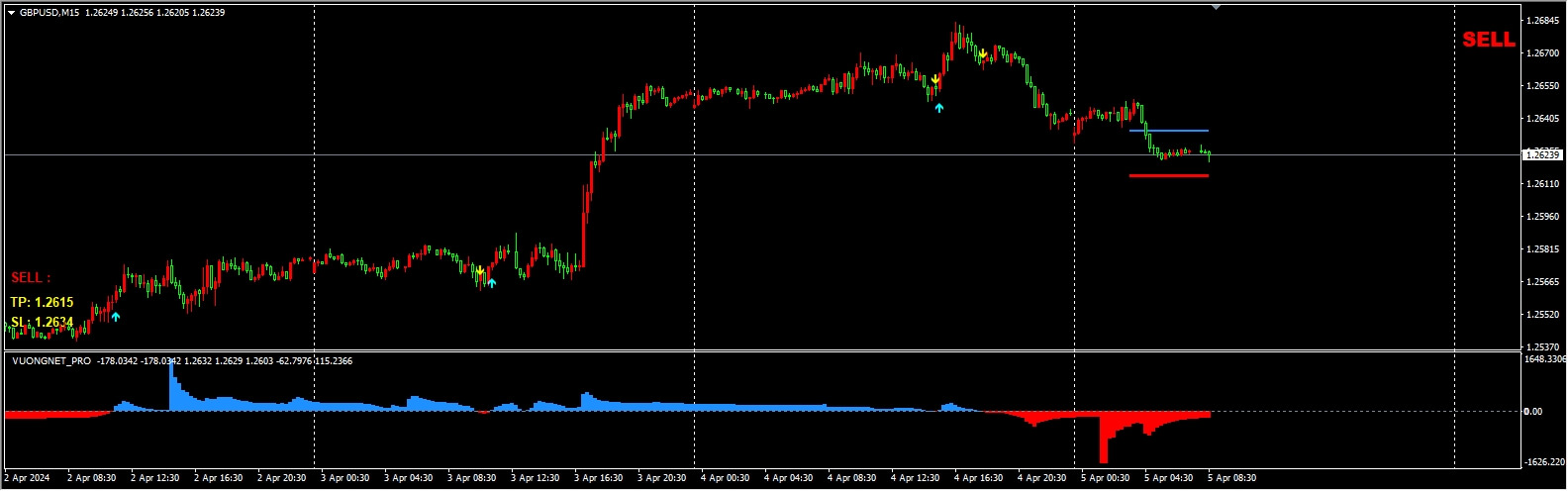Viewport: 1568px width, 491px height.
Task: Click the yellow down arrow directly above the 4 Apr cyan arrow
Action: point(935,79)
